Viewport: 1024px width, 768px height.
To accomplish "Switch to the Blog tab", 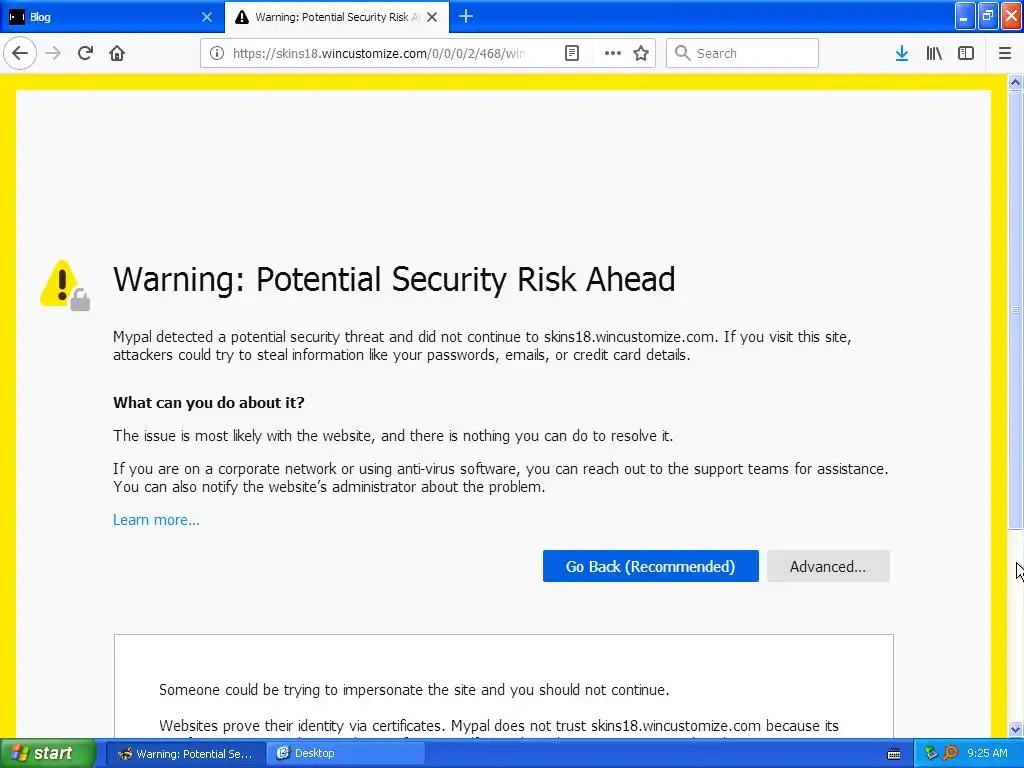I will (x=112, y=17).
